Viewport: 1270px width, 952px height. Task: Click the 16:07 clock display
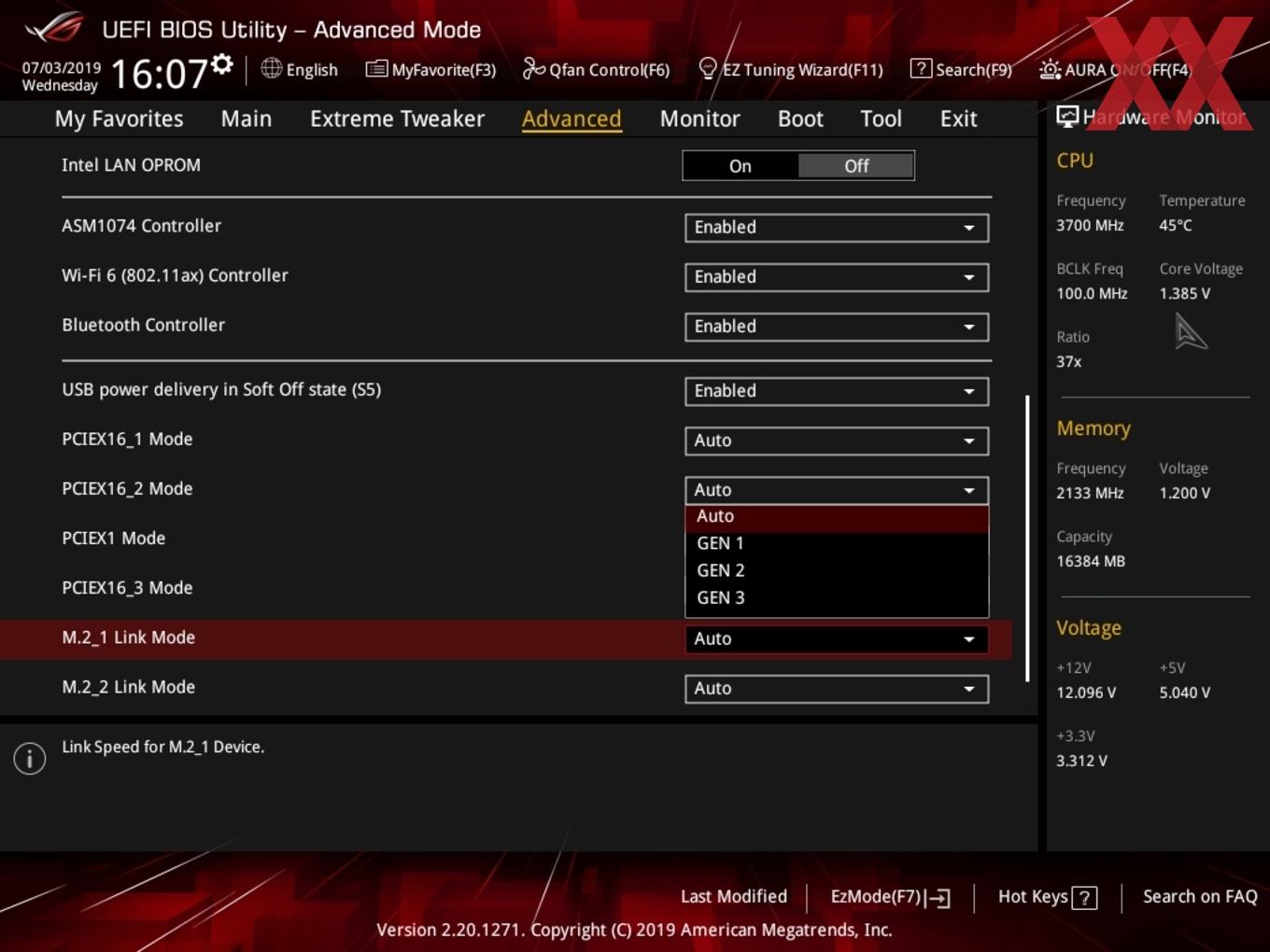(159, 74)
